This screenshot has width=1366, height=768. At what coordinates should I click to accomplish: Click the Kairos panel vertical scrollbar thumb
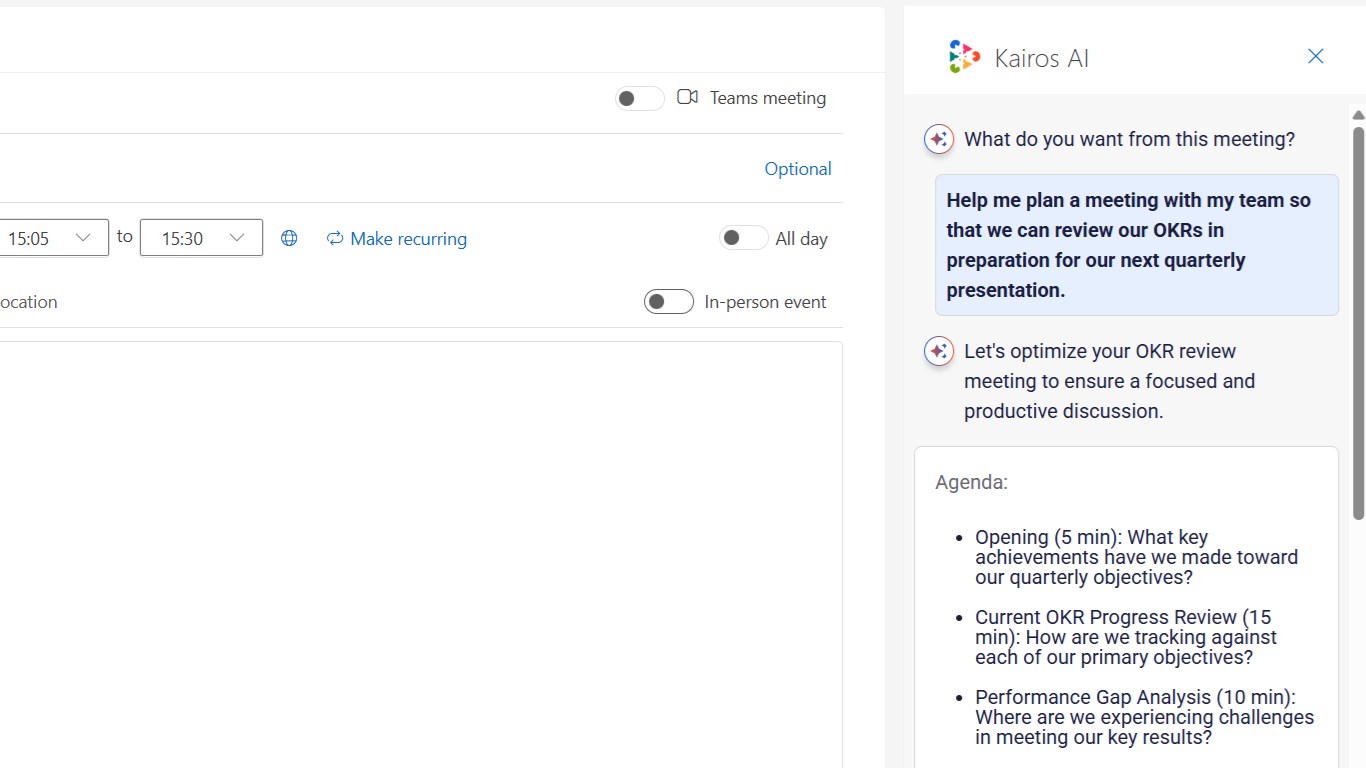1358,320
